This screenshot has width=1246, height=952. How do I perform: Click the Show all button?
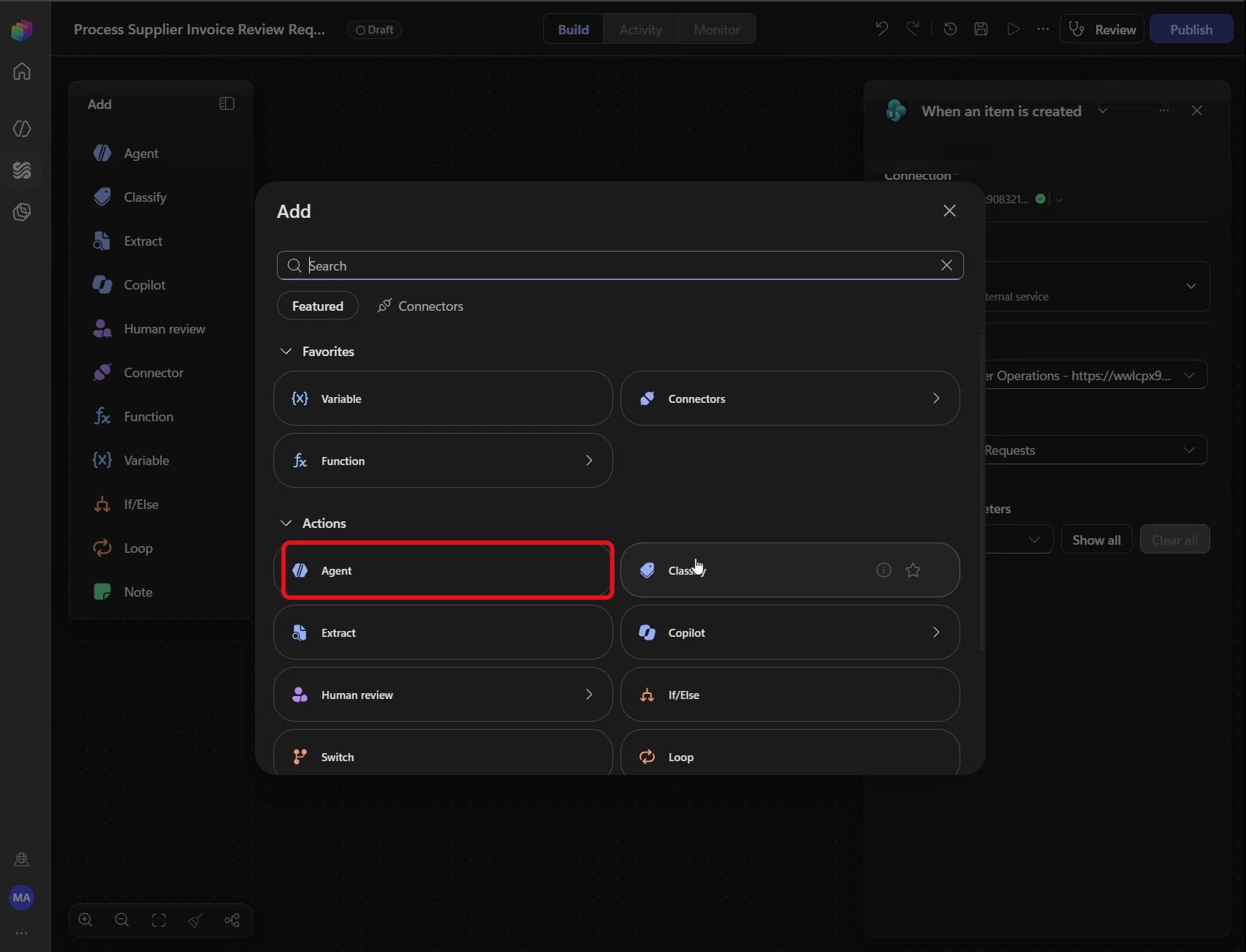coord(1096,540)
